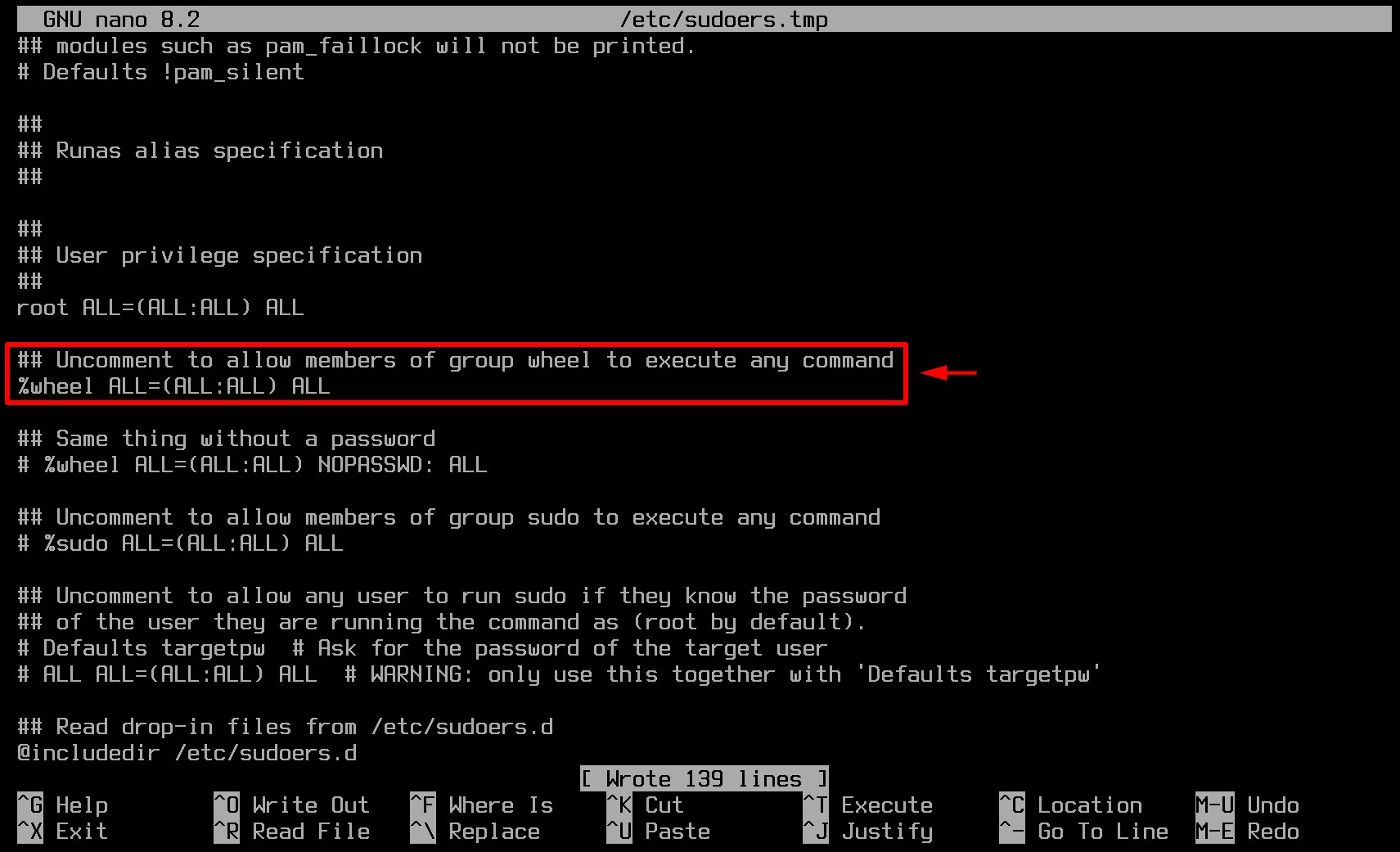The height and width of the screenshot is (852, 1400).
Task: Click the @includedir /etc/sudoers.d line
Action: [x=187, y=753]
